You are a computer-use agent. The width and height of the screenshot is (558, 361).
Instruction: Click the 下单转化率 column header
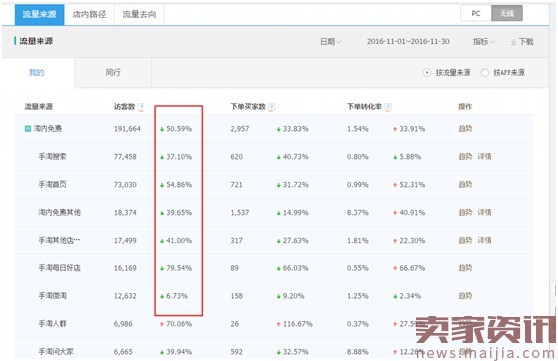[x=364, y=107]
